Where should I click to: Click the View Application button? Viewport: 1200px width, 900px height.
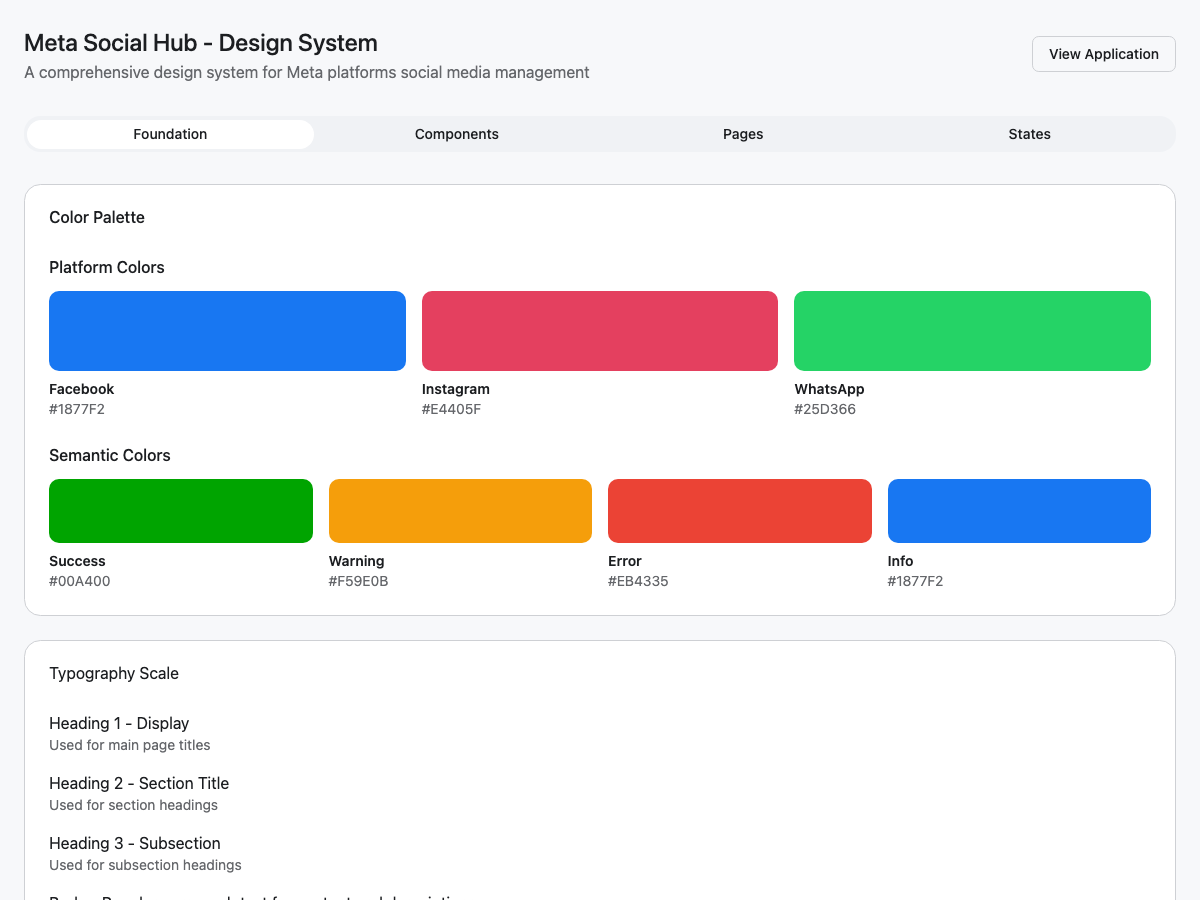coord(1104,54)
